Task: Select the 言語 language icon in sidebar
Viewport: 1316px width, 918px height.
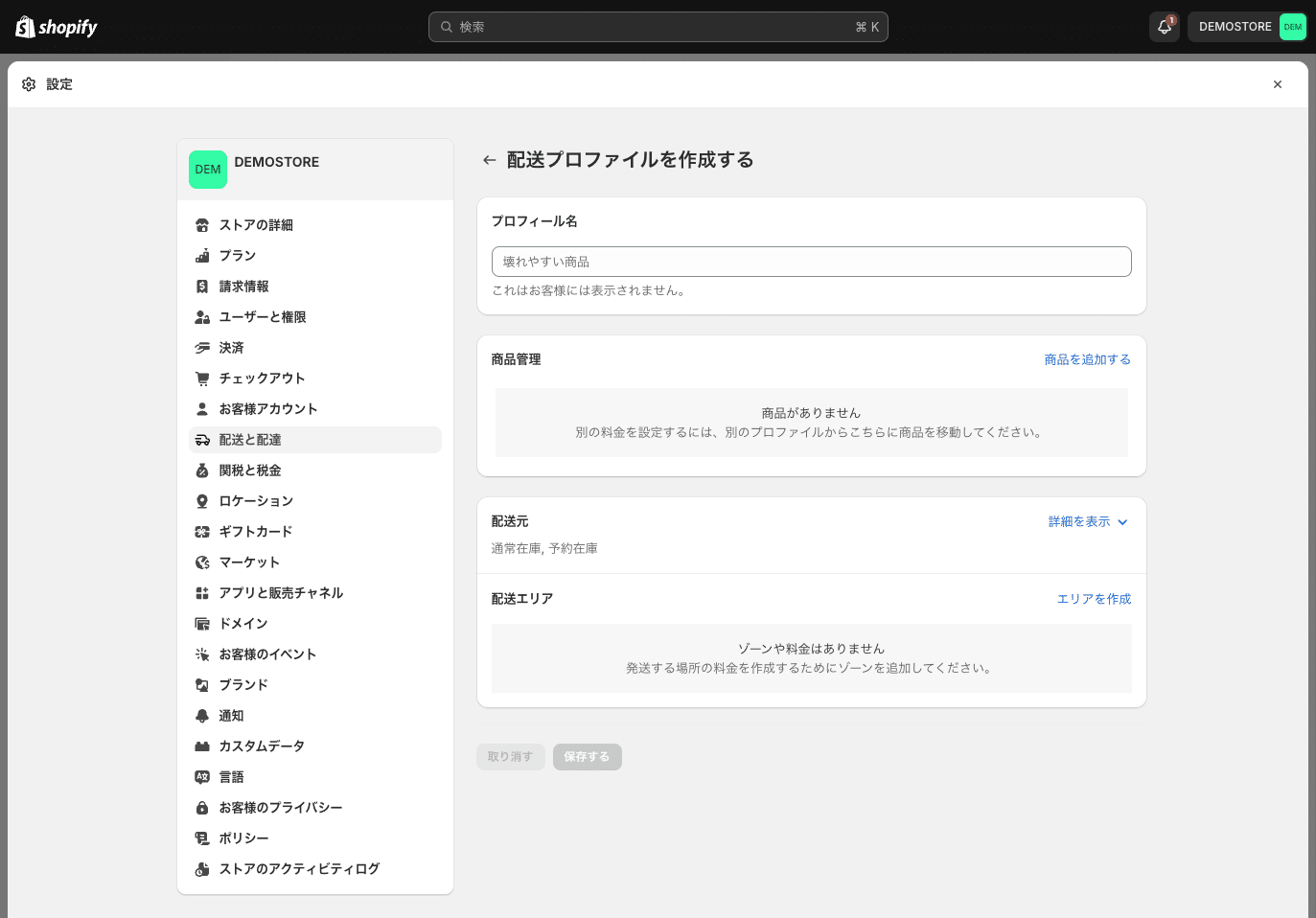Action: coord(202,776)
